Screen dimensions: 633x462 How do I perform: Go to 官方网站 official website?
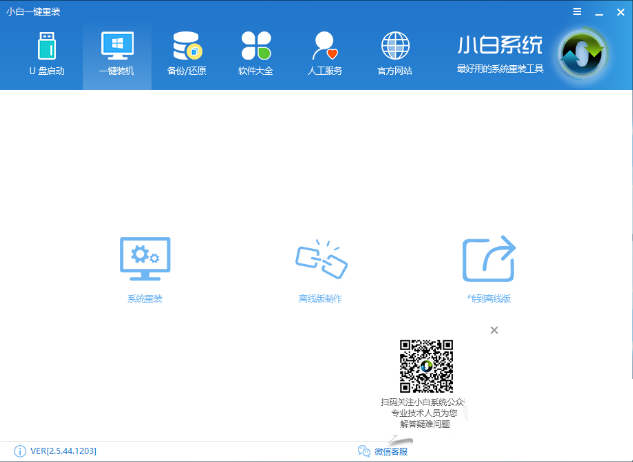point(395,53)
